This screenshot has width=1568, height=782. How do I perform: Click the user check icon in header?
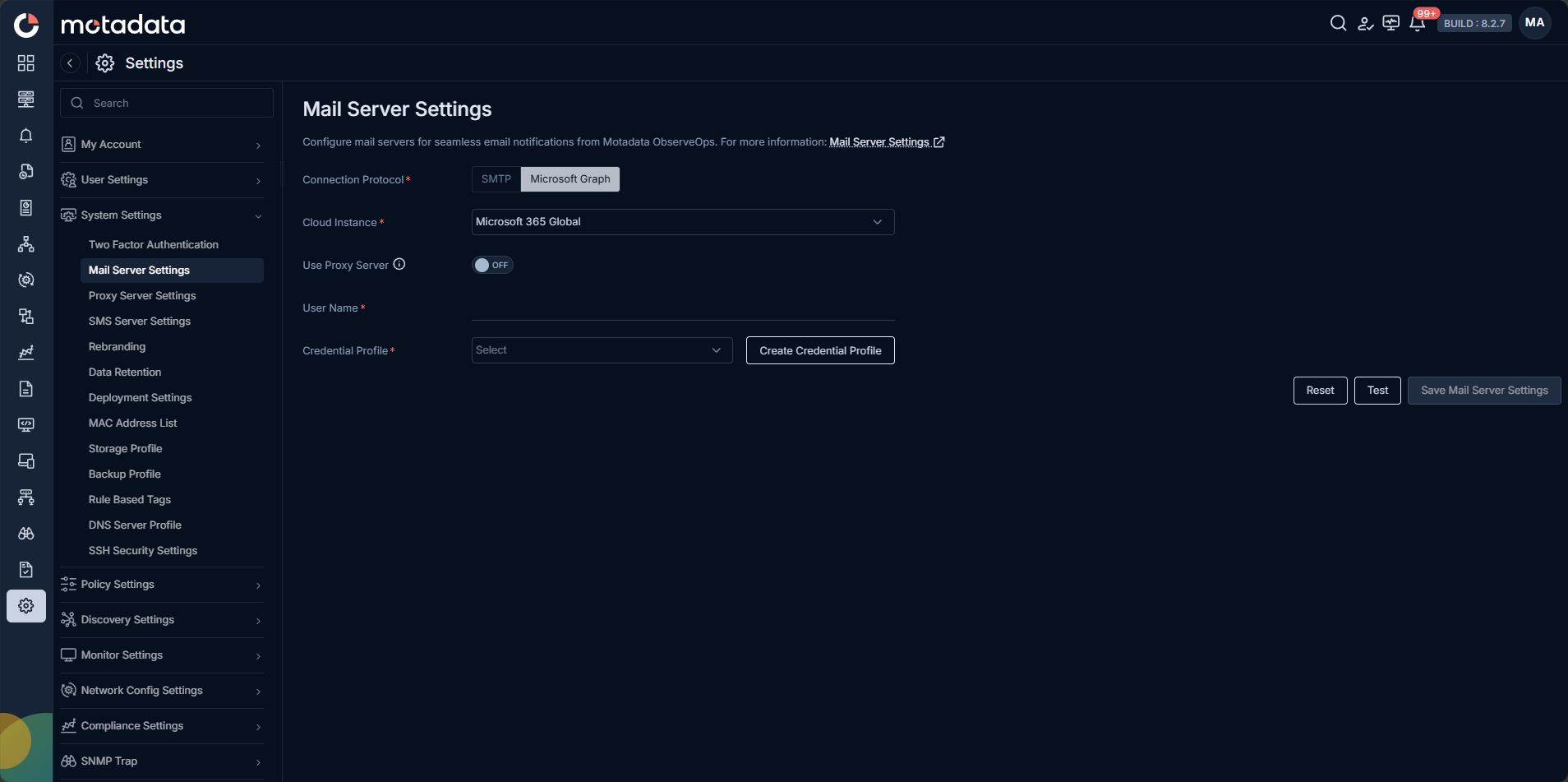1365,23
